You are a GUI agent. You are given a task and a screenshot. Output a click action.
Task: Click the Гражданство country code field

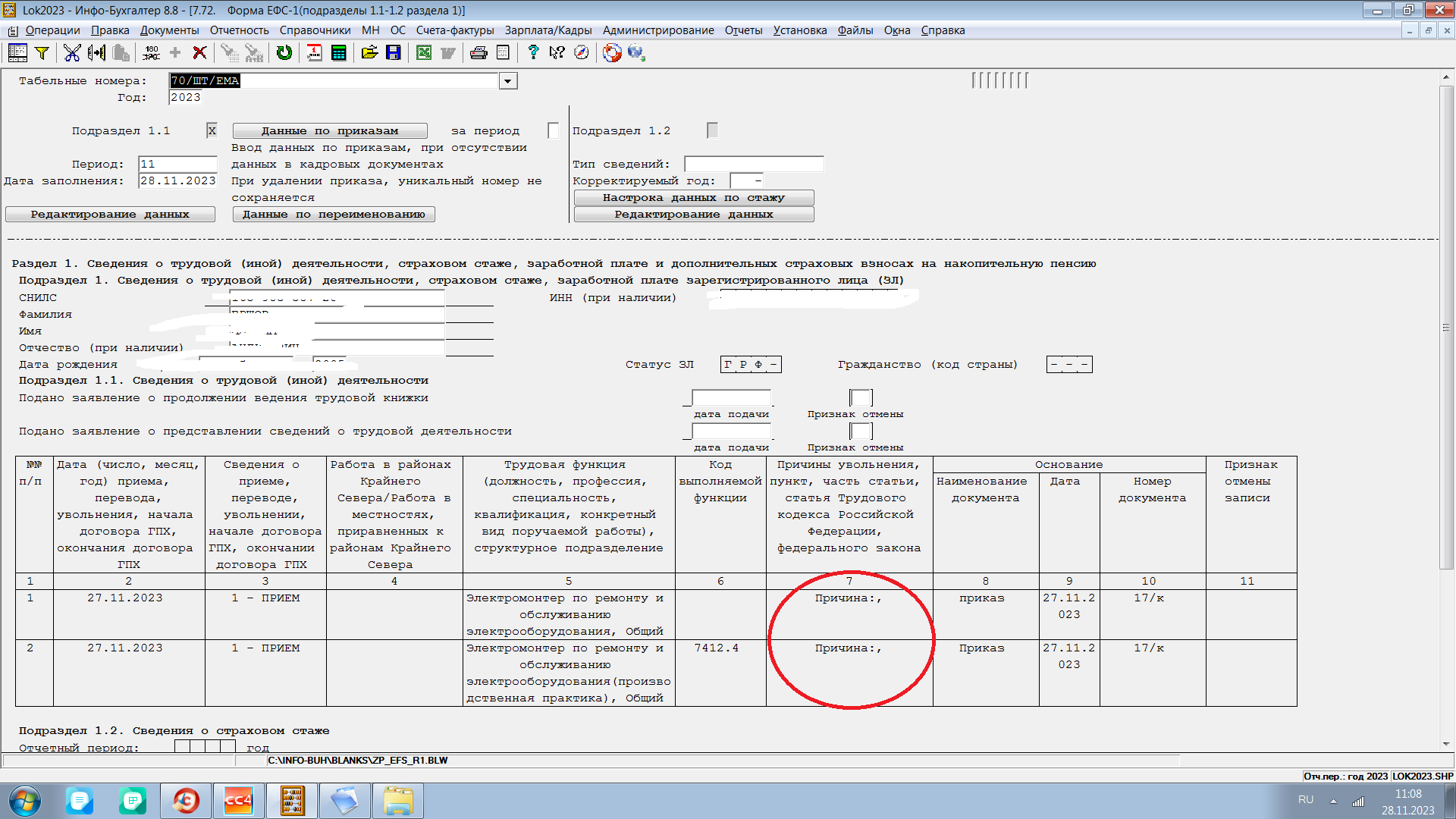pos(1069,365)
